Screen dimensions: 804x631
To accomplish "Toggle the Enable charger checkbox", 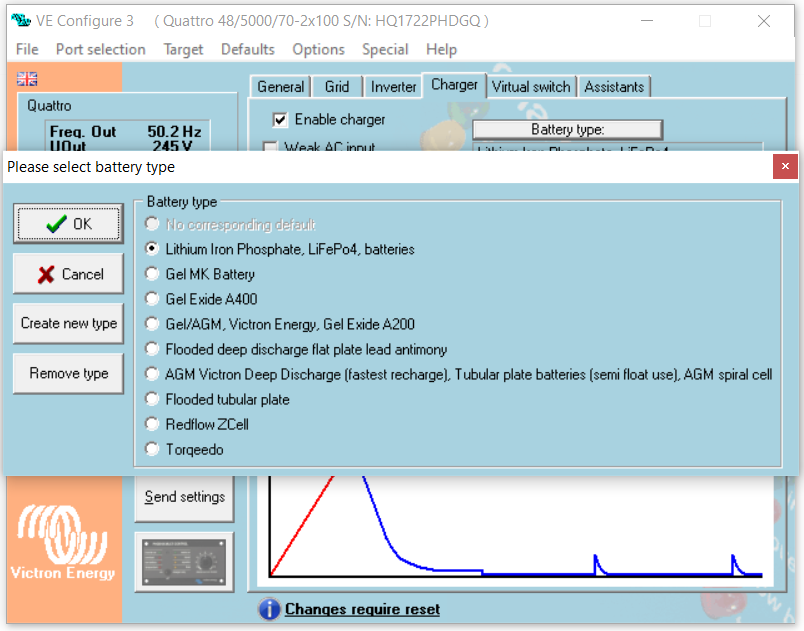I will [x=280, y=120].
